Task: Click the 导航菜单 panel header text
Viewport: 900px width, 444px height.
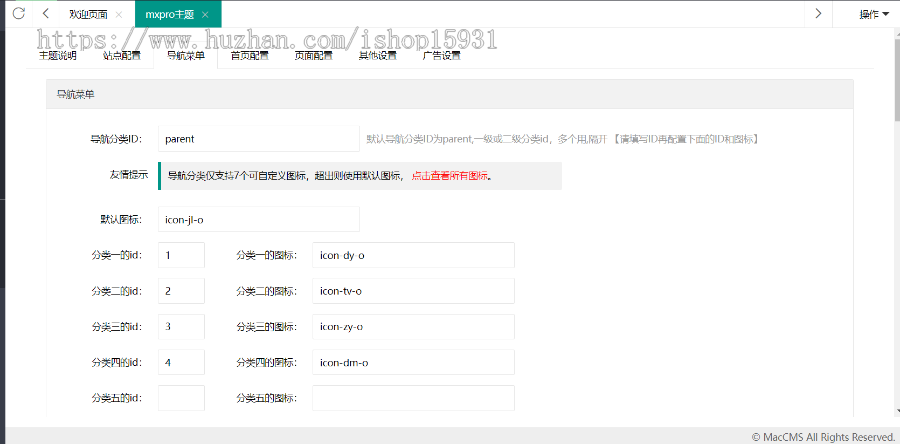Action: pos(75,95)
